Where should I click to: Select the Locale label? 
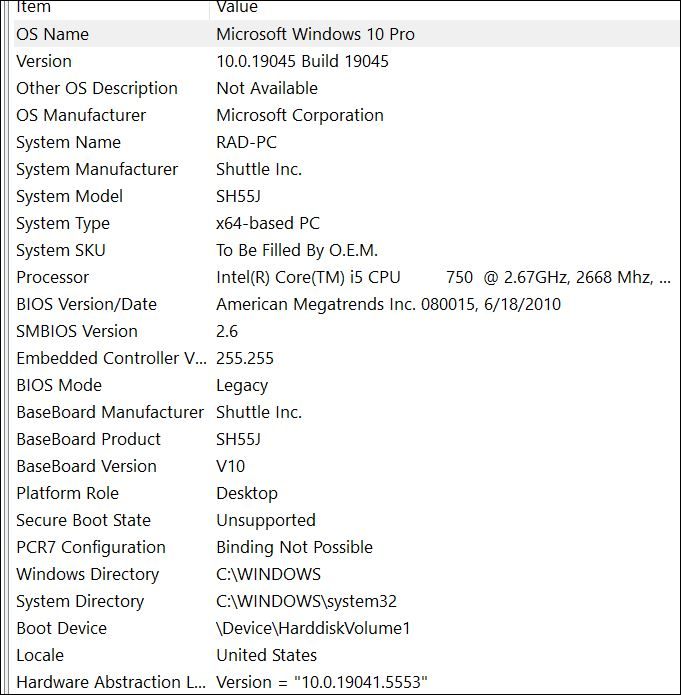[40, 656]
